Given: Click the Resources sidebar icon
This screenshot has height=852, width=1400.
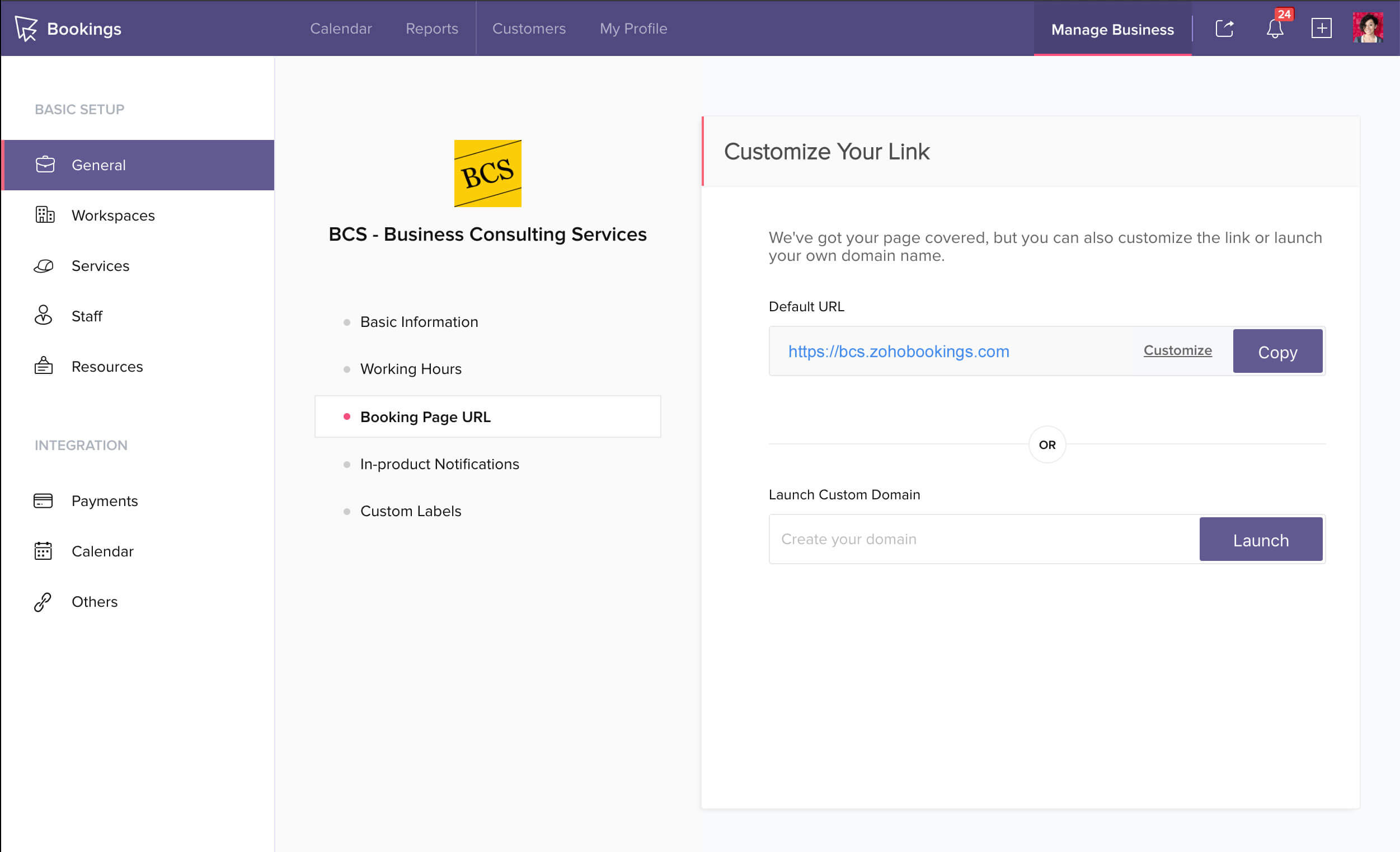Looking at the screenshot, I should tap(43, 366).
